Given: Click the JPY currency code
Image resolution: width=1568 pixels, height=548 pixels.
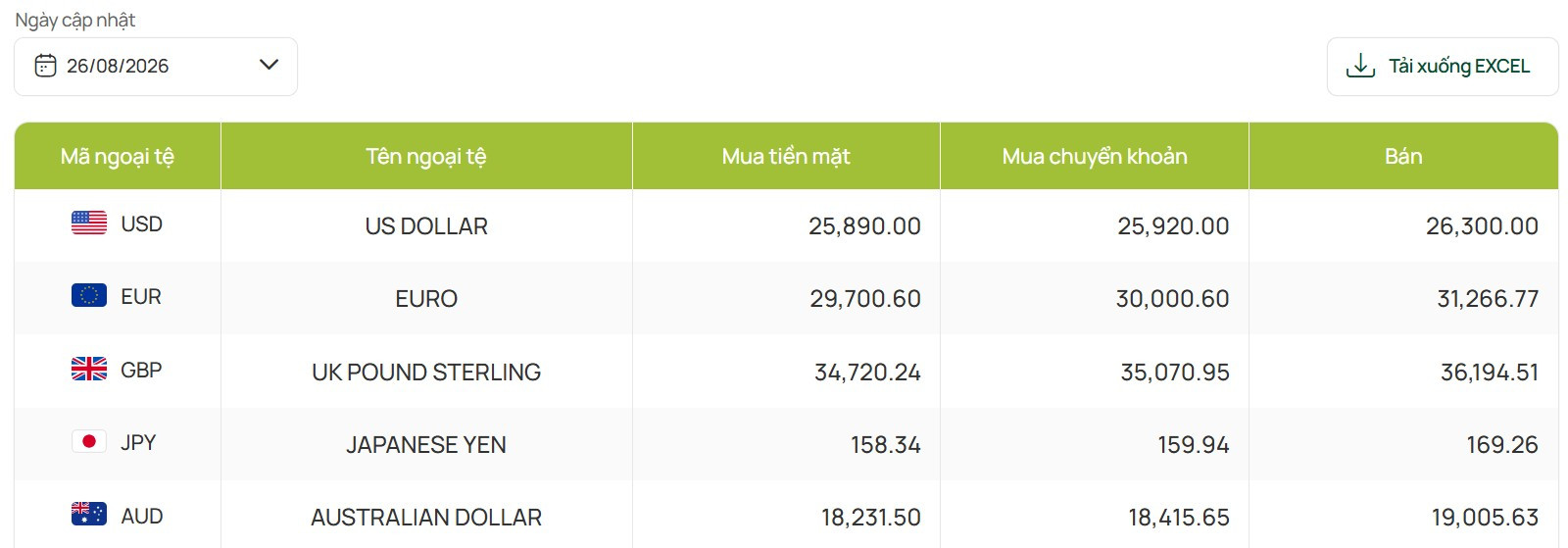Looking at the screenshot, I should 138,442.
